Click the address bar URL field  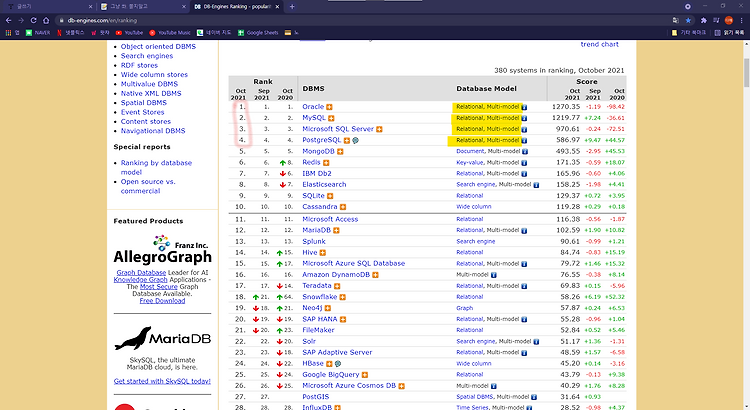364,20
